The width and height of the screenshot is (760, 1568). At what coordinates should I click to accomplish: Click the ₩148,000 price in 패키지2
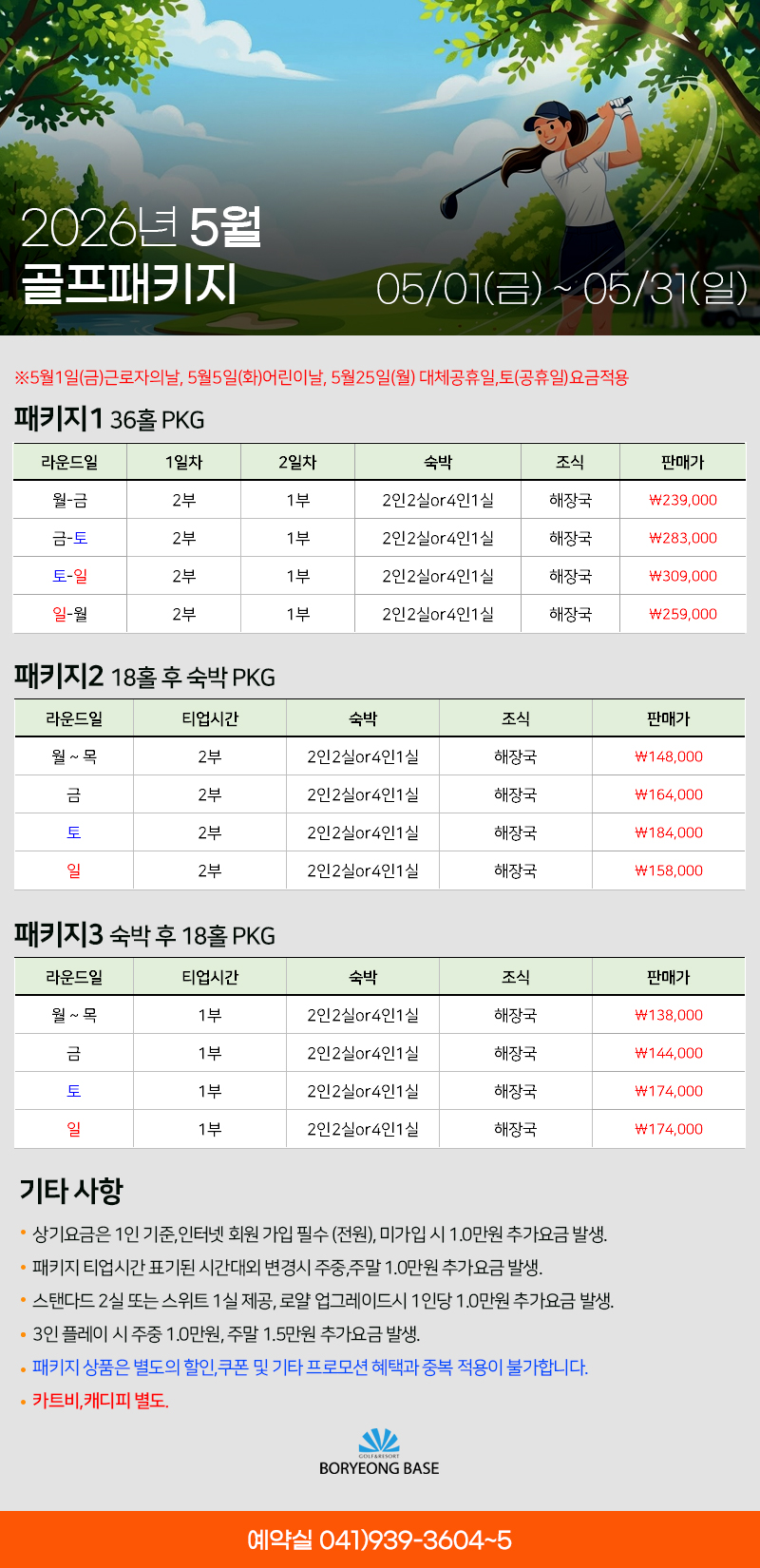pyautogui.click(x=669, y=756)
